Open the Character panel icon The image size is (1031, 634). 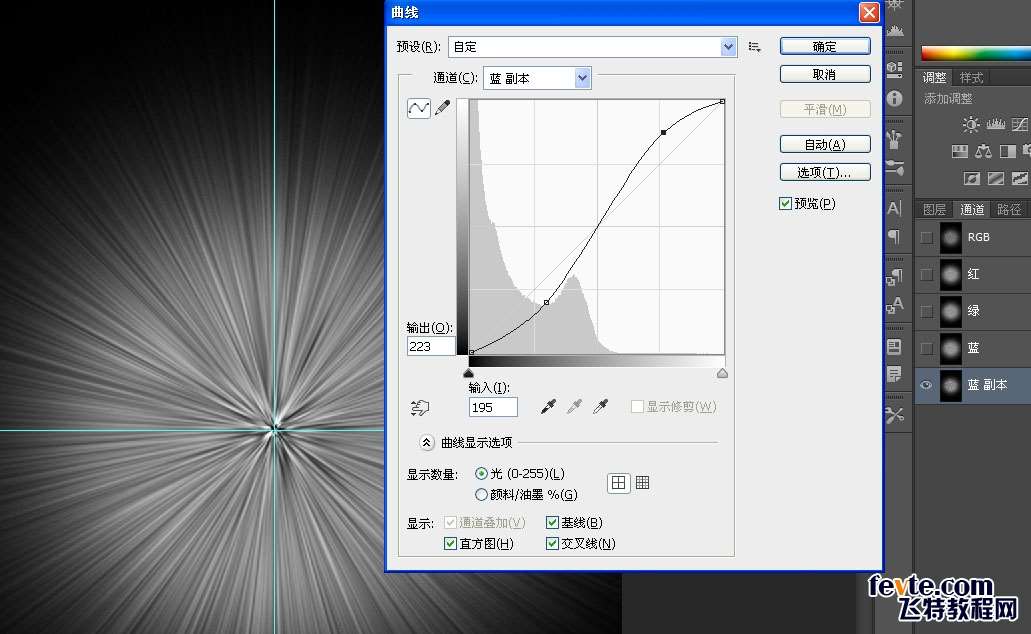point(895,208)
